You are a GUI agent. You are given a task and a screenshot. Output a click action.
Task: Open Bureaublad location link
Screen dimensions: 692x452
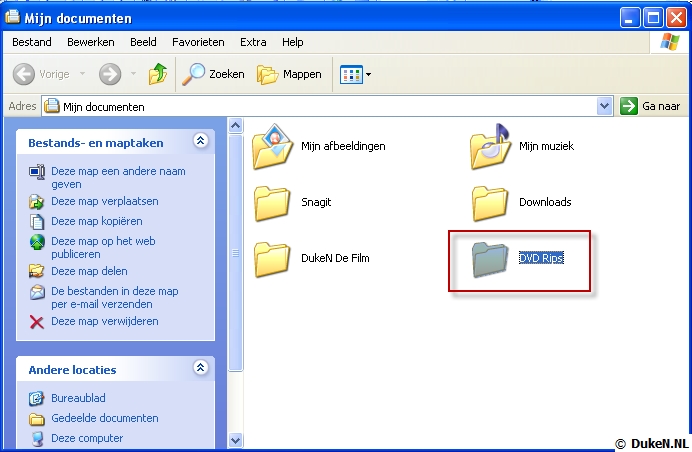point(78,398)
